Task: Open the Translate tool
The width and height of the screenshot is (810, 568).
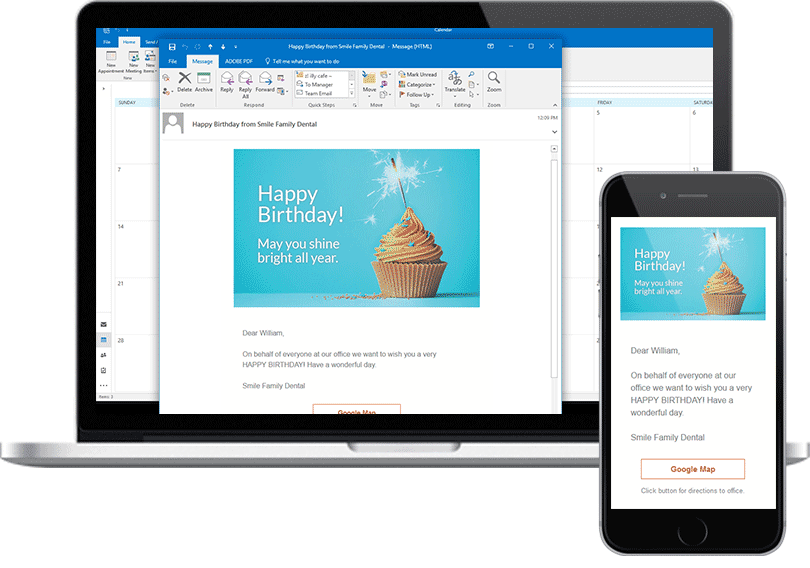Action: click(x=455, y=83)
